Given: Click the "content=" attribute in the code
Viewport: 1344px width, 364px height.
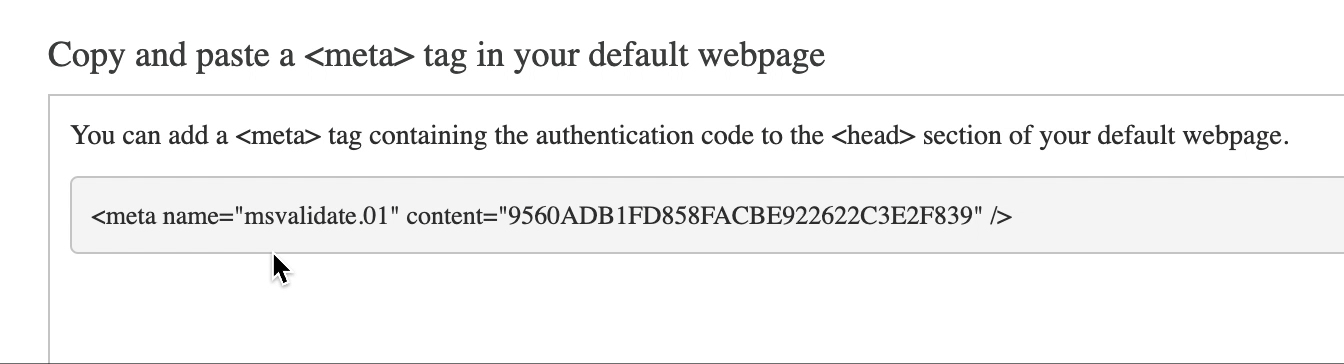Looking at the screenshot, I should 451,216.
